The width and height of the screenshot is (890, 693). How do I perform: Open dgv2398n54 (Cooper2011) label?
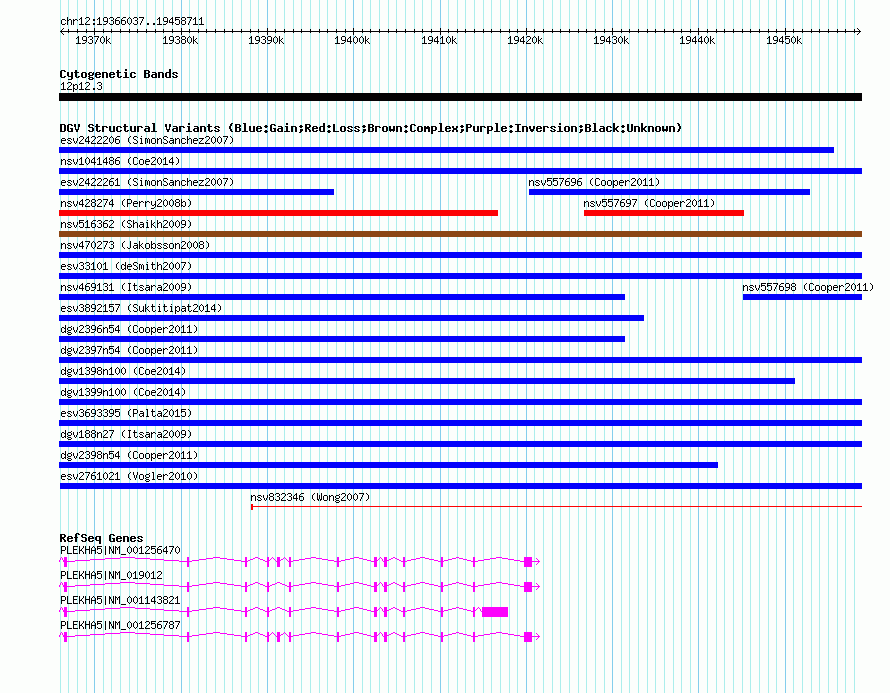(129, 455)
